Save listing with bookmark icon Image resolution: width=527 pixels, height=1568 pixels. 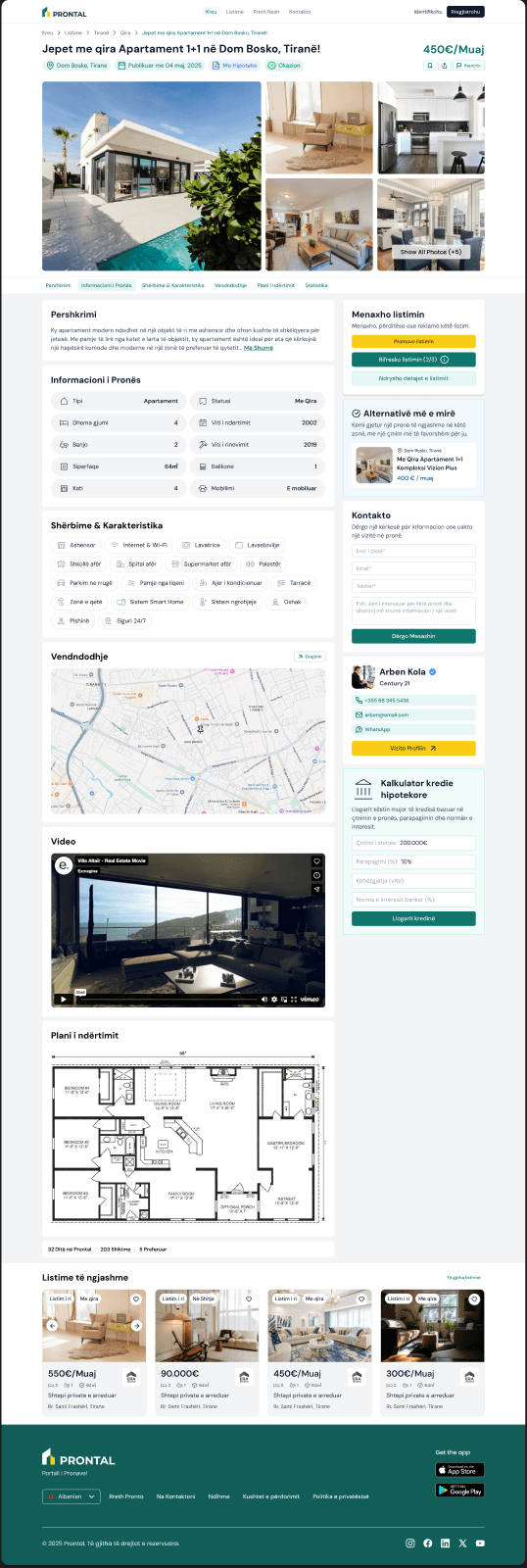[429, 66]
